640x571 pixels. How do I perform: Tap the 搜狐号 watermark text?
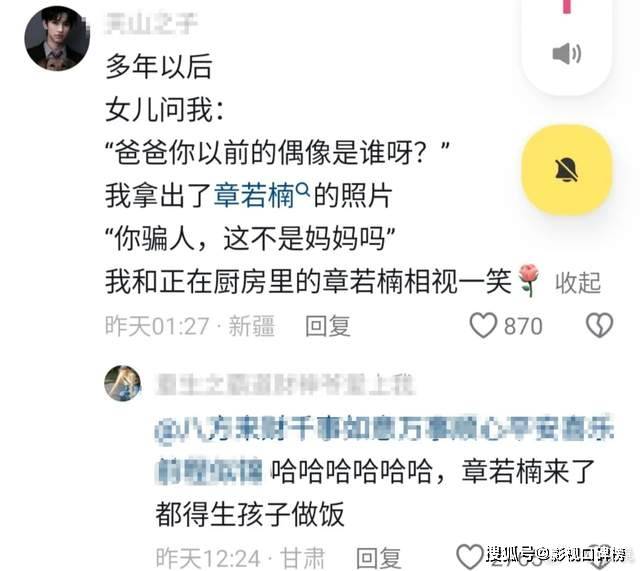(x=556, y=555)
